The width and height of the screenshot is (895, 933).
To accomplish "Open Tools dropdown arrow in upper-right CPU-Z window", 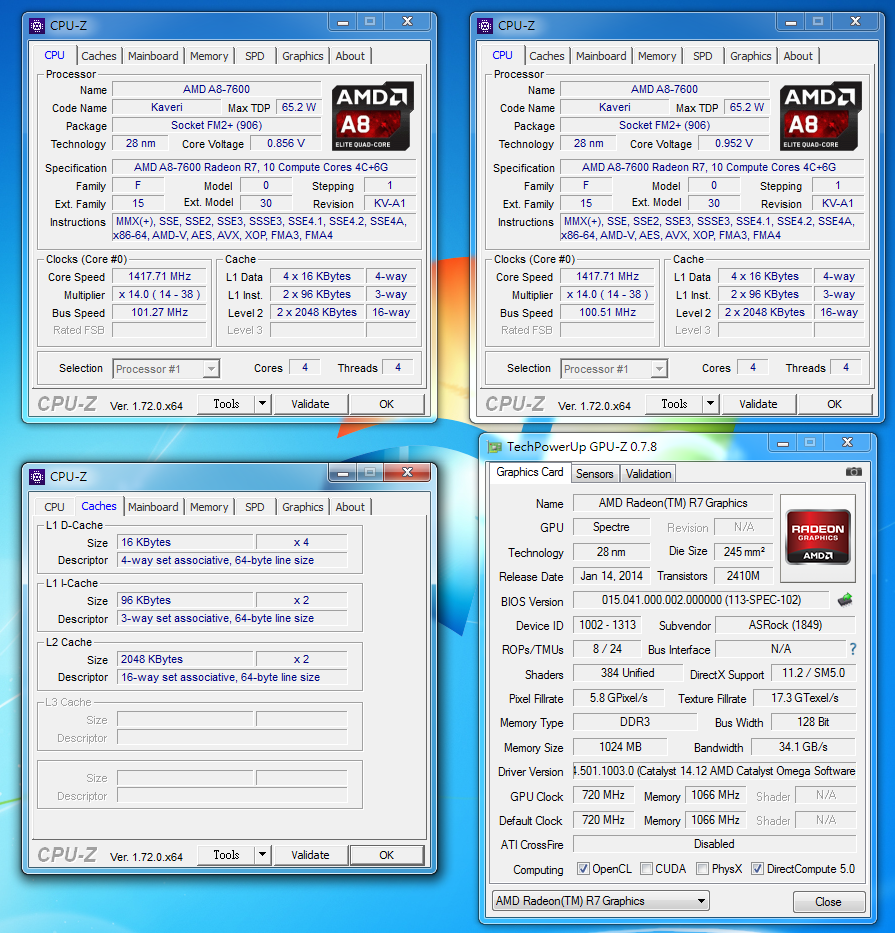I will click(711, 404).
